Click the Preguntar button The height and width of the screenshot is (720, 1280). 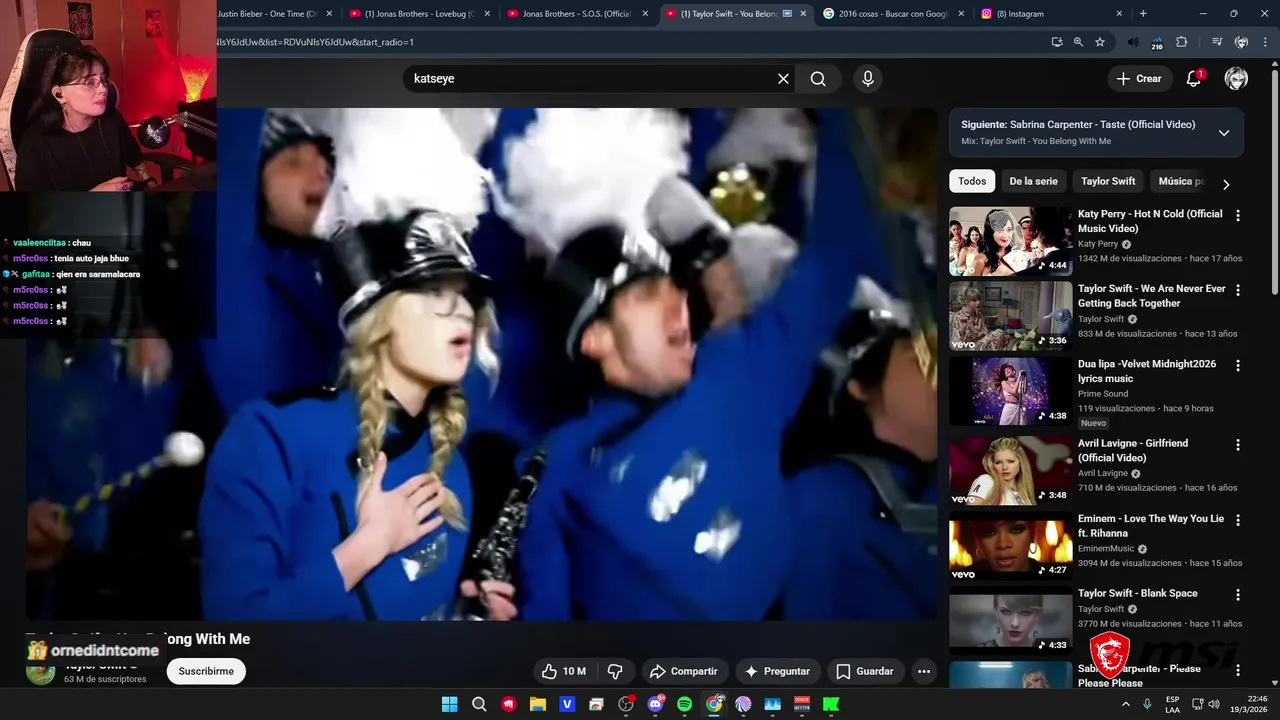[x=777, y=671]
